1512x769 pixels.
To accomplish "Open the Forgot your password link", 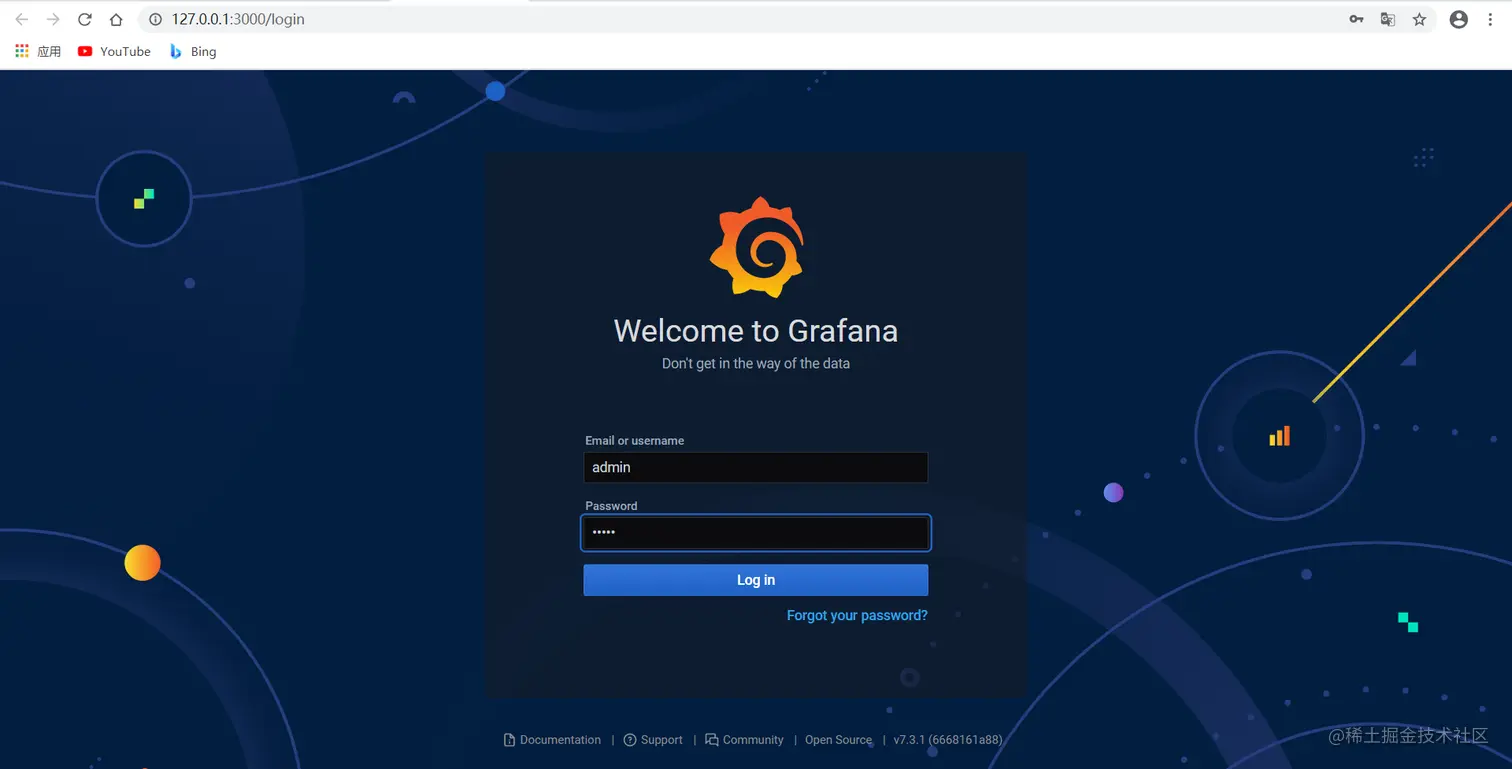I will pos(857,615).
